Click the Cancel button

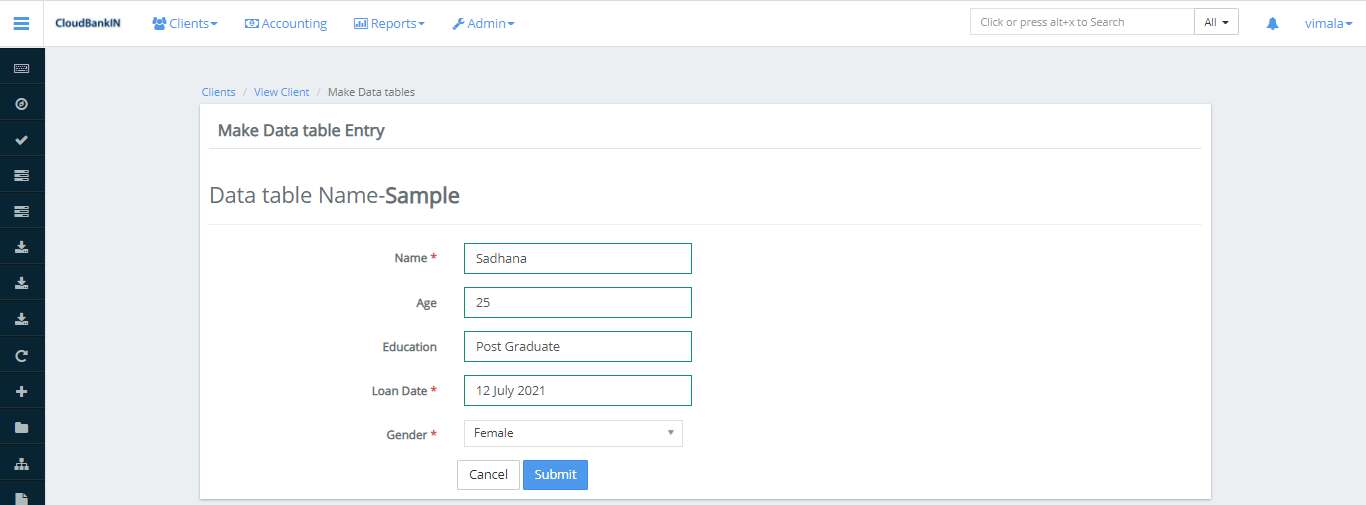tap(488, 475)
